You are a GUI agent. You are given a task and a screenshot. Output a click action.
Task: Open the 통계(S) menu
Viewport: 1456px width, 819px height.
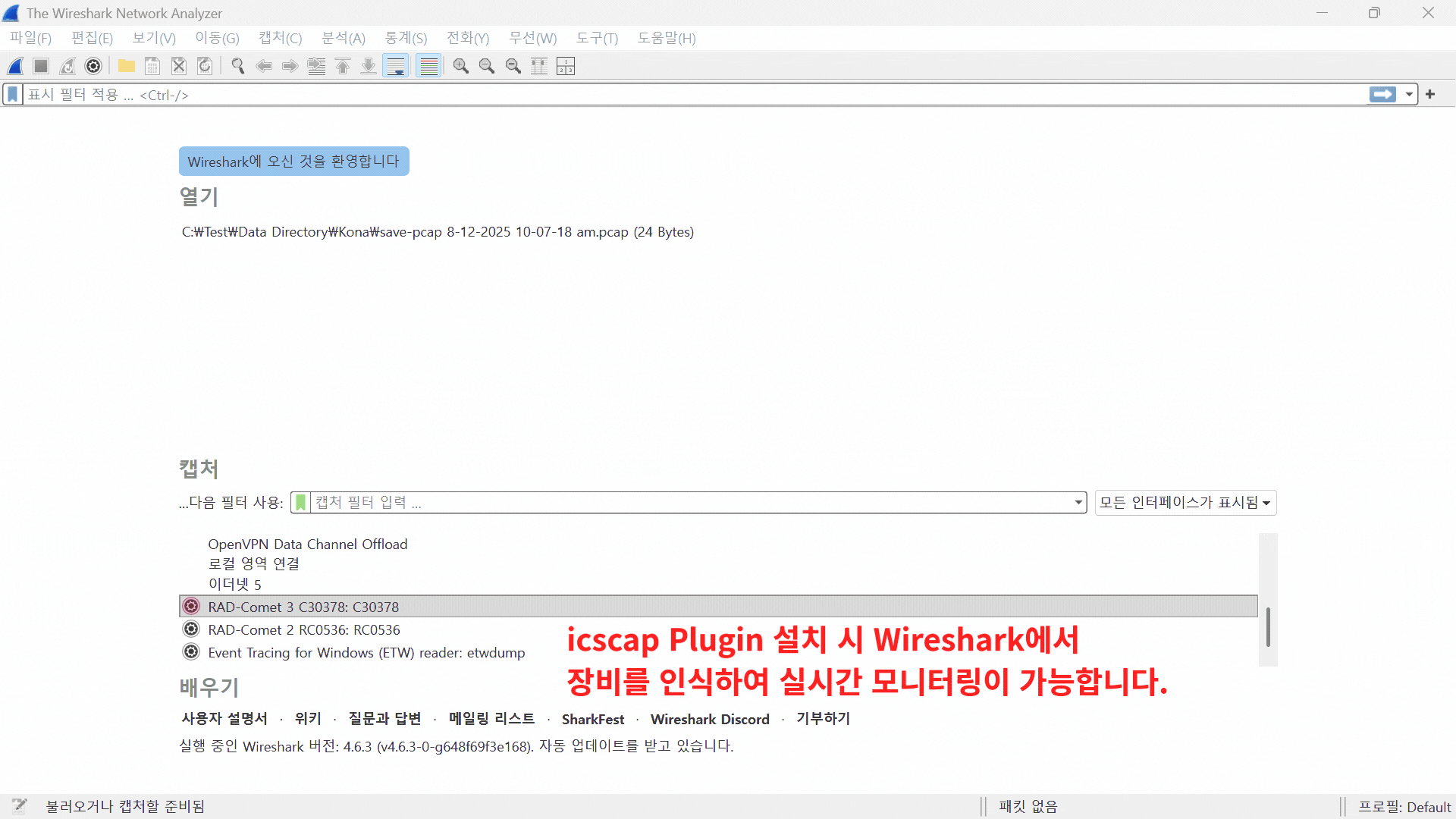point(406,38)
